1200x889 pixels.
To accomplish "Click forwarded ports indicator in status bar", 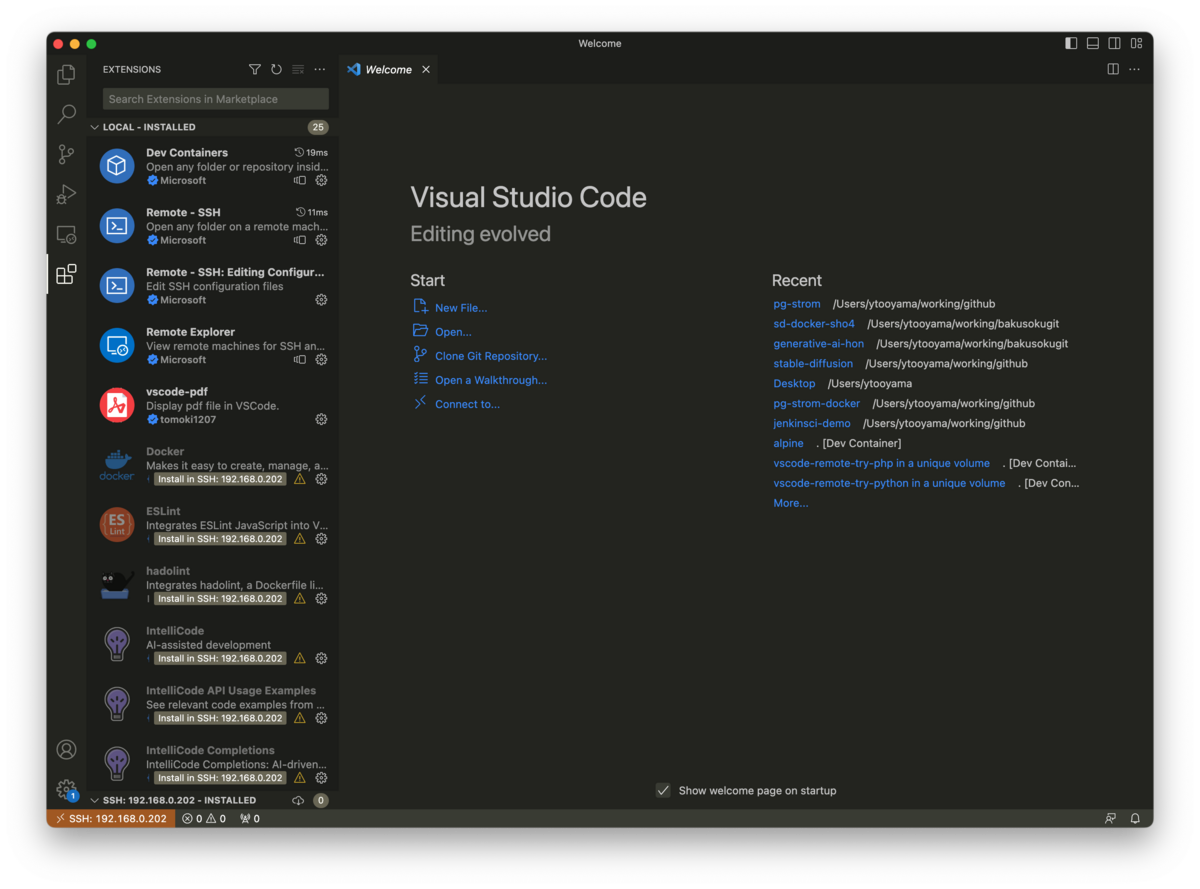I will pos(250,818).
